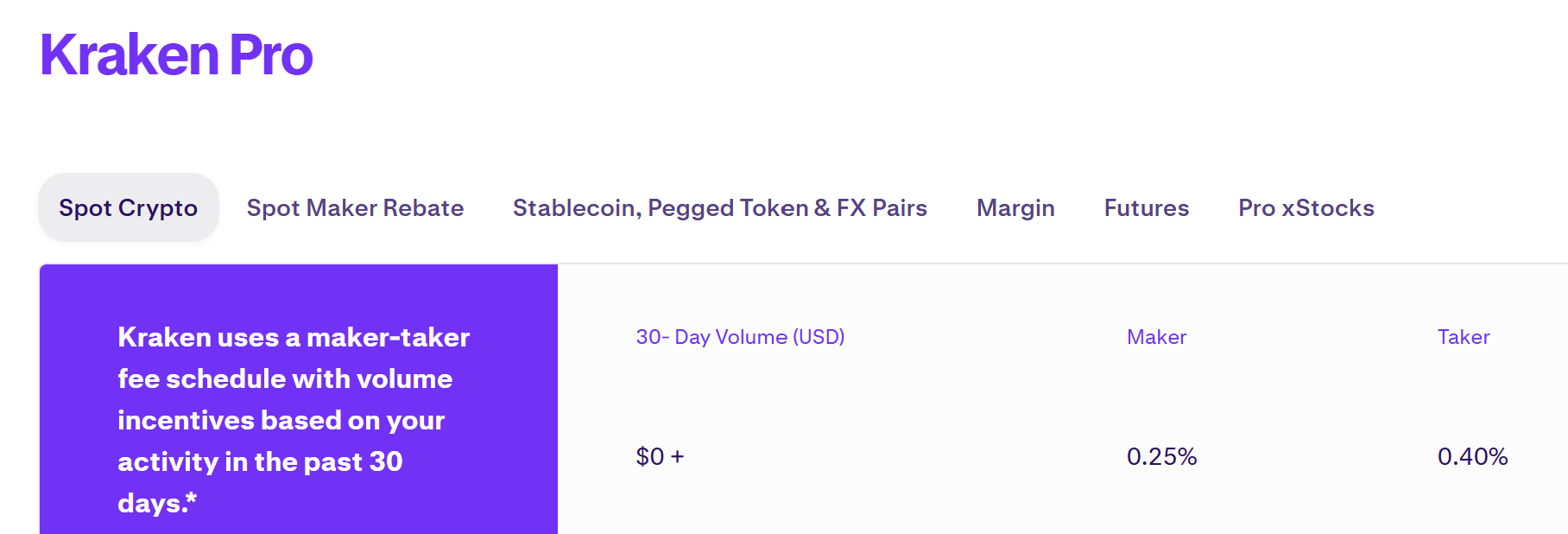Open the Pro xStocks tab
The image size is (1568, 534).
tap(1306, 208)
